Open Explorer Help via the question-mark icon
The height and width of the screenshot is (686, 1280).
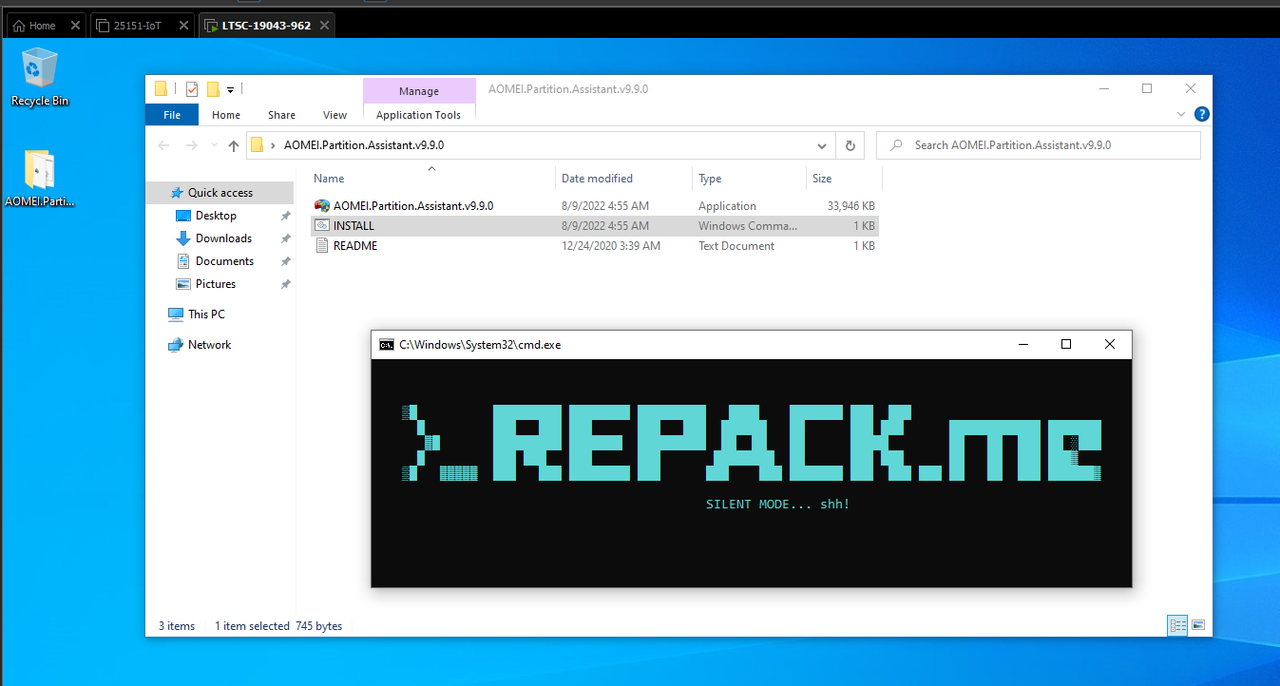pyautogui.click(x=1202, y=115)
